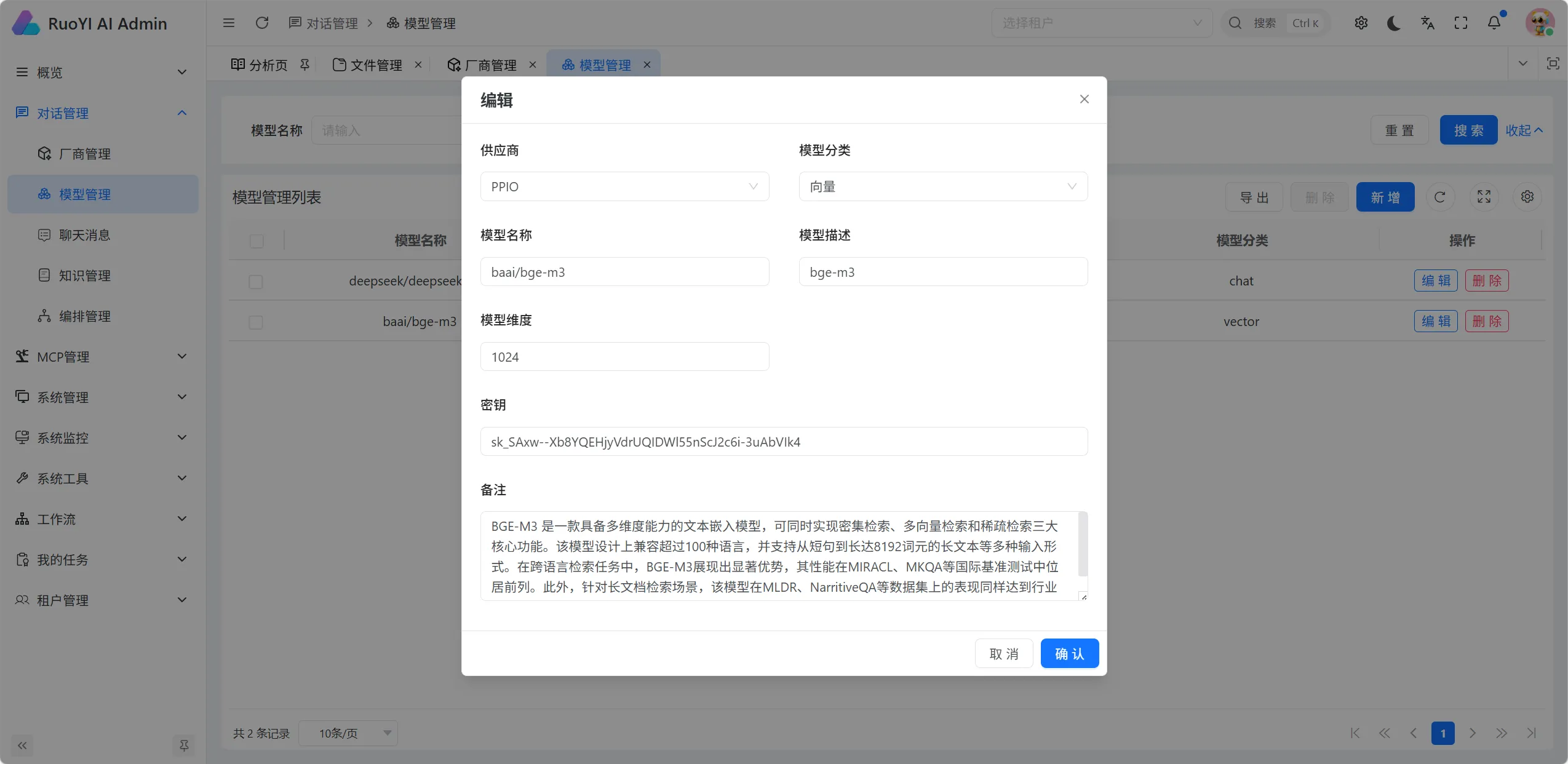This screenshot has width=1568, height=764.
Task: Open the page size 10条/页 dropdown
Action: click(x=348, y=733)
